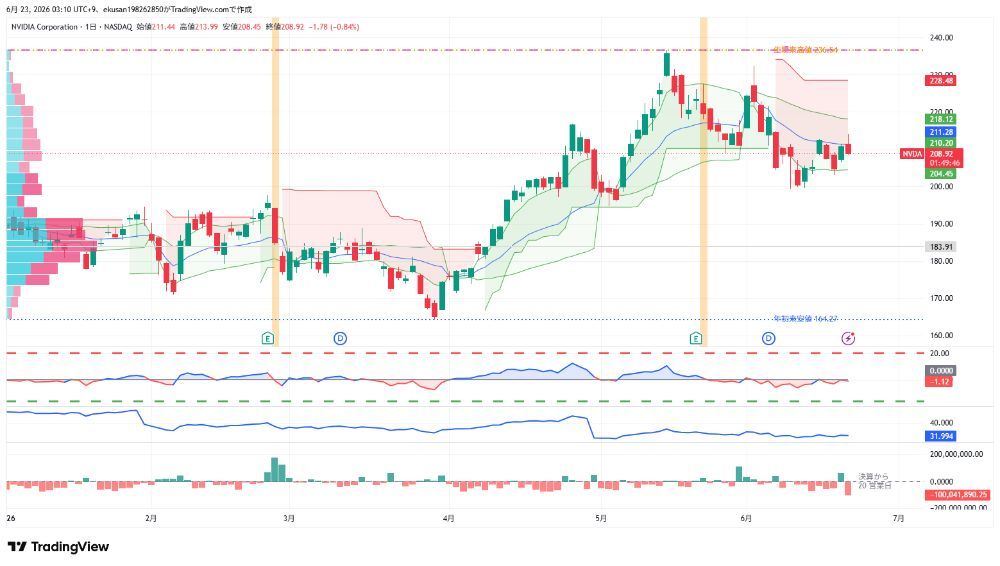Click the gray 0.0000 indicator label
The width and height of the screenshot is (1000, 566).
pyautogui.click(x=941, y=371)
